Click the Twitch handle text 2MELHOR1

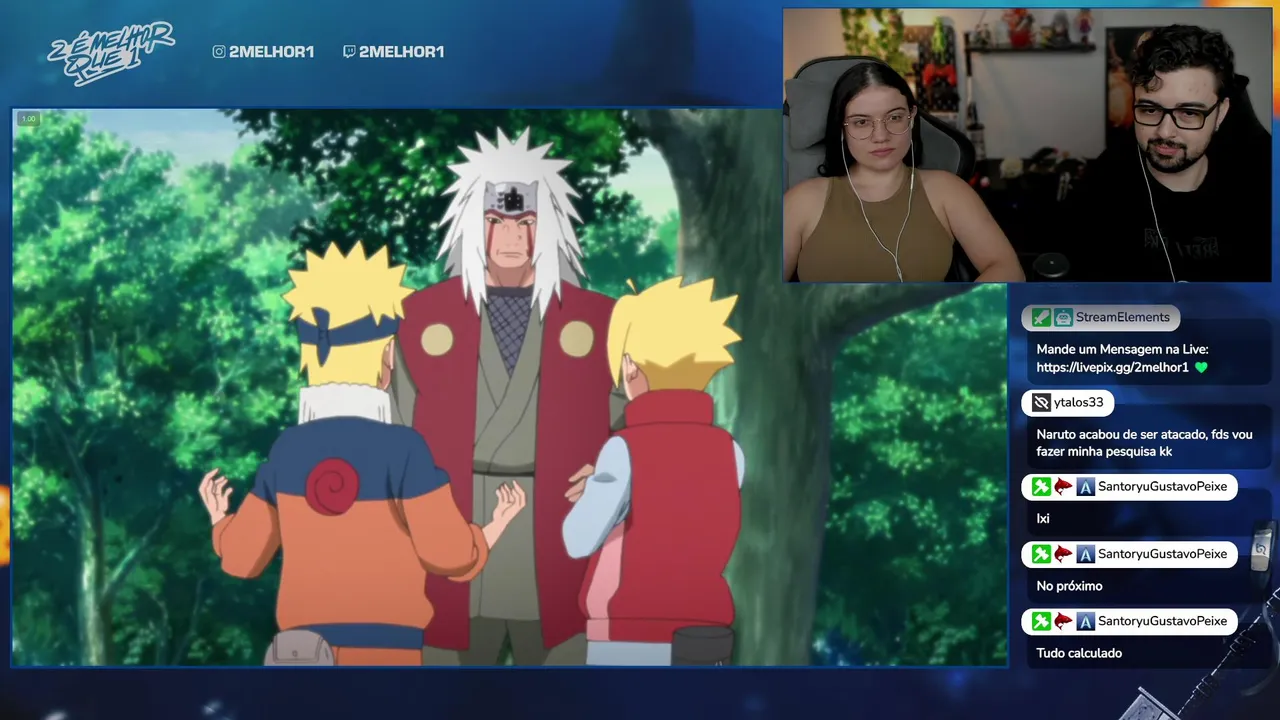pos(401,52)
